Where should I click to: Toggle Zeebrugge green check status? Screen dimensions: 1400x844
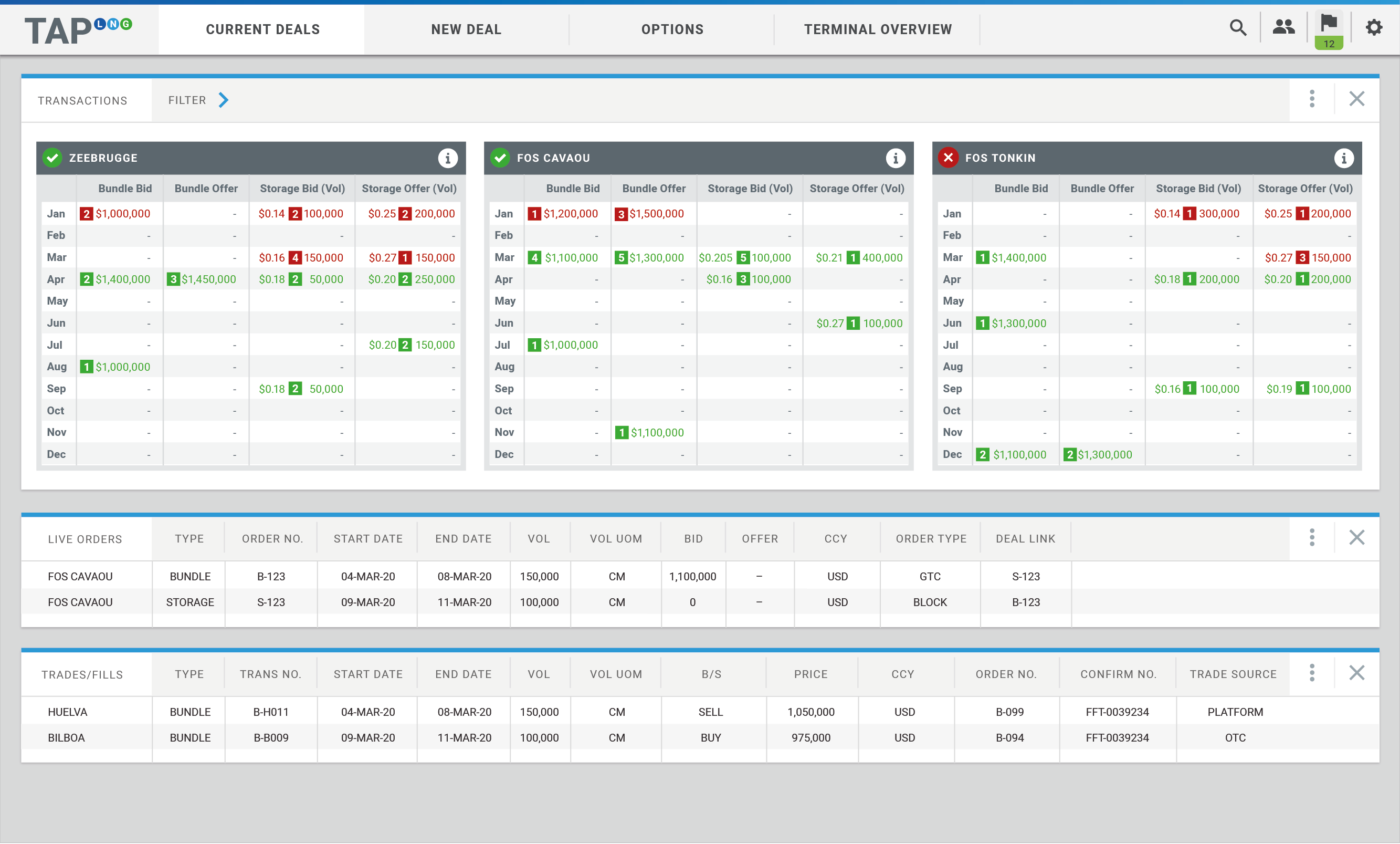pyautogui.click(x=52, y=158)
